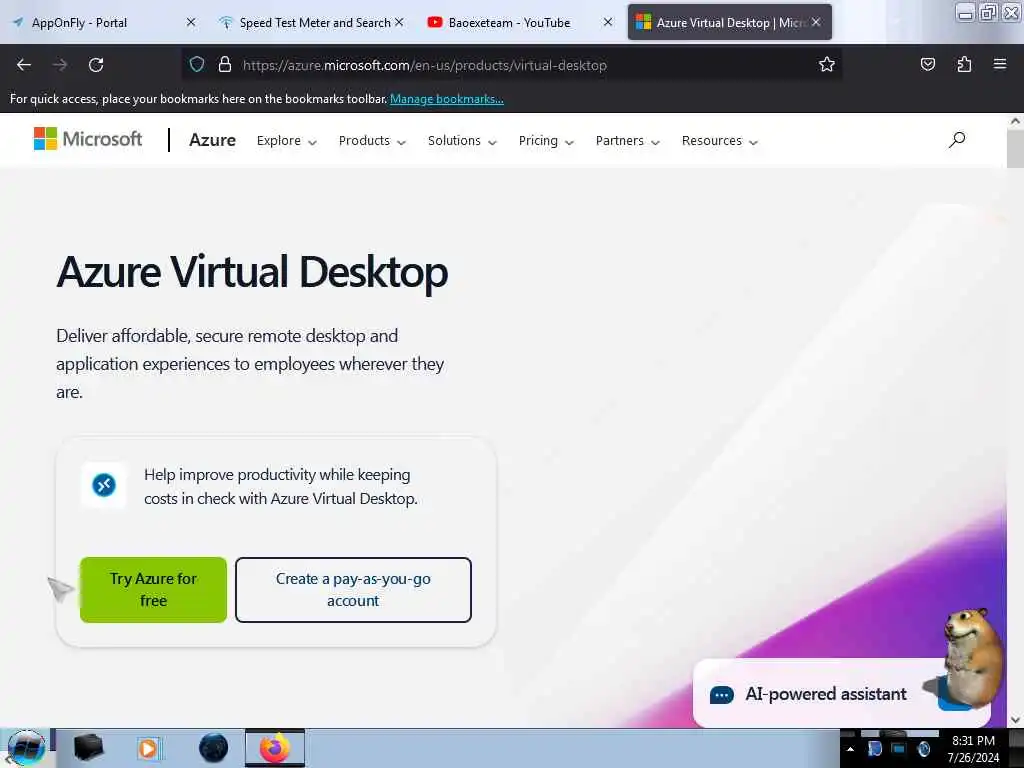The height and width of the screenshot is (768, 1024).
Task: Show hidden system tray icons arrow
Action: [x=850, y=749]
